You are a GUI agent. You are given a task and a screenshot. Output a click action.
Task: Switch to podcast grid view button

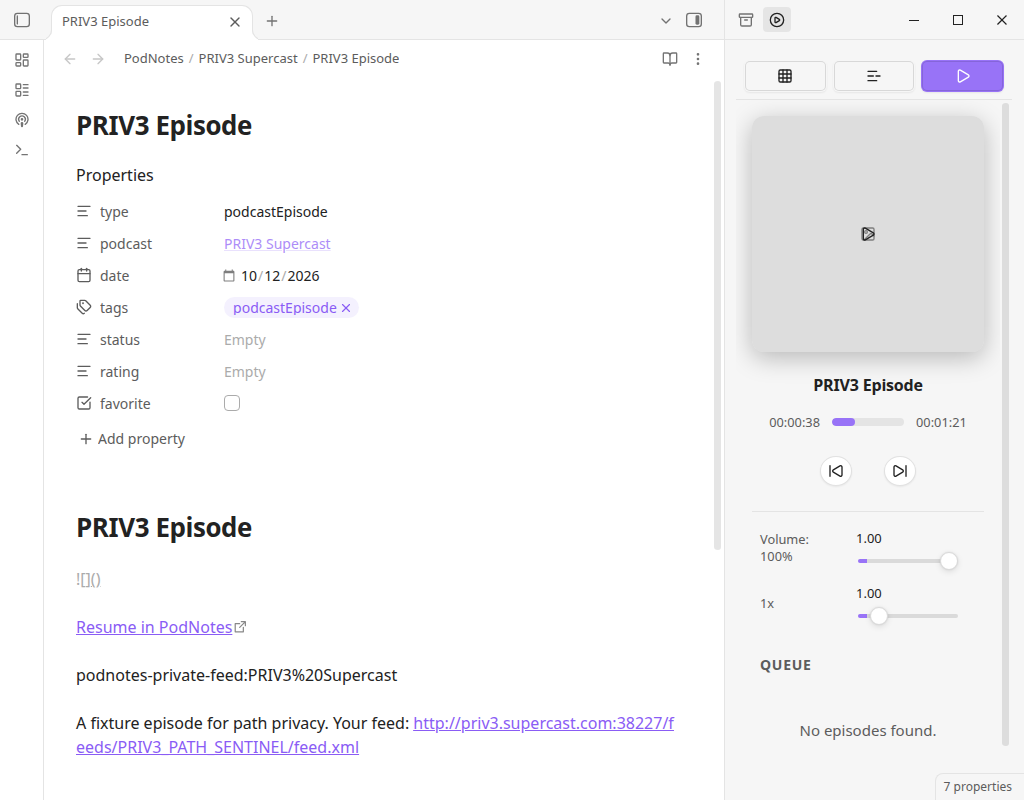(x=785, y=76)
